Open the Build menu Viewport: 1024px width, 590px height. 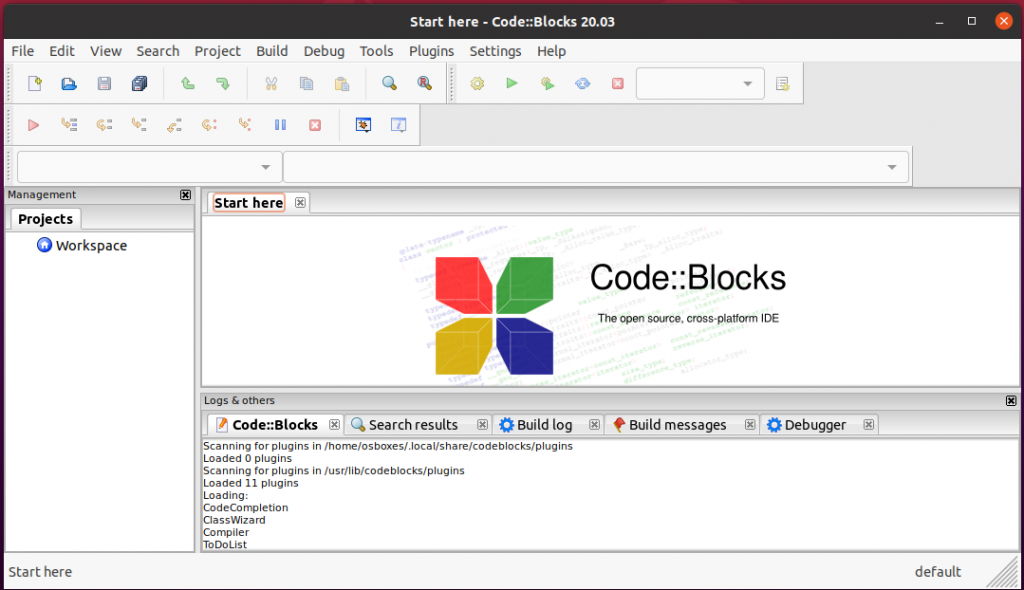(x=272, y=51)
